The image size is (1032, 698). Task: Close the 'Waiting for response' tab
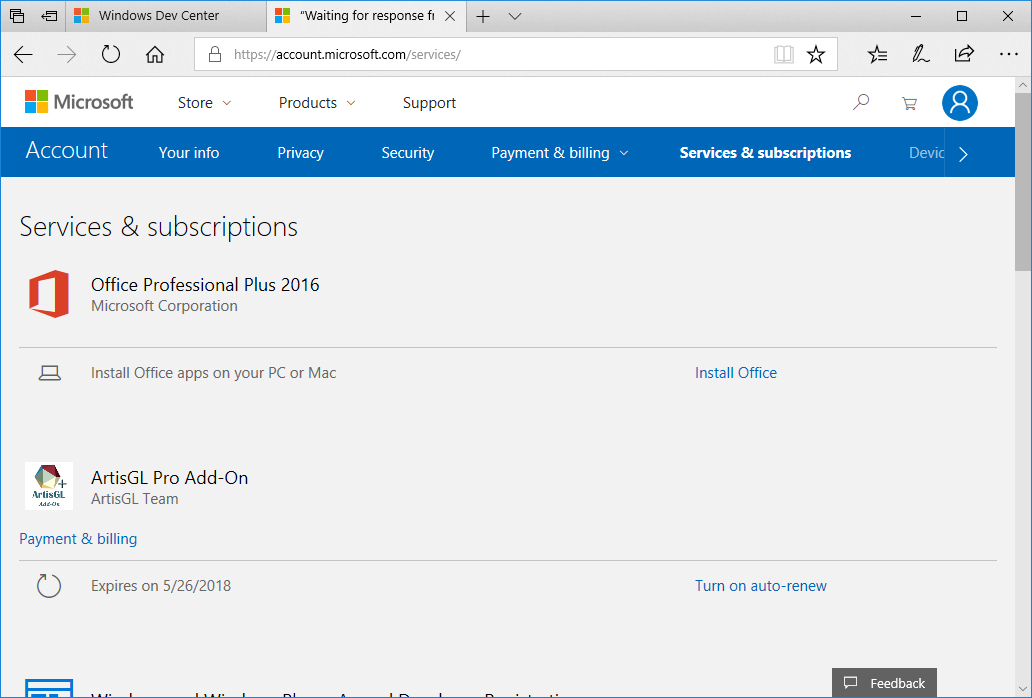click(450, 16)
